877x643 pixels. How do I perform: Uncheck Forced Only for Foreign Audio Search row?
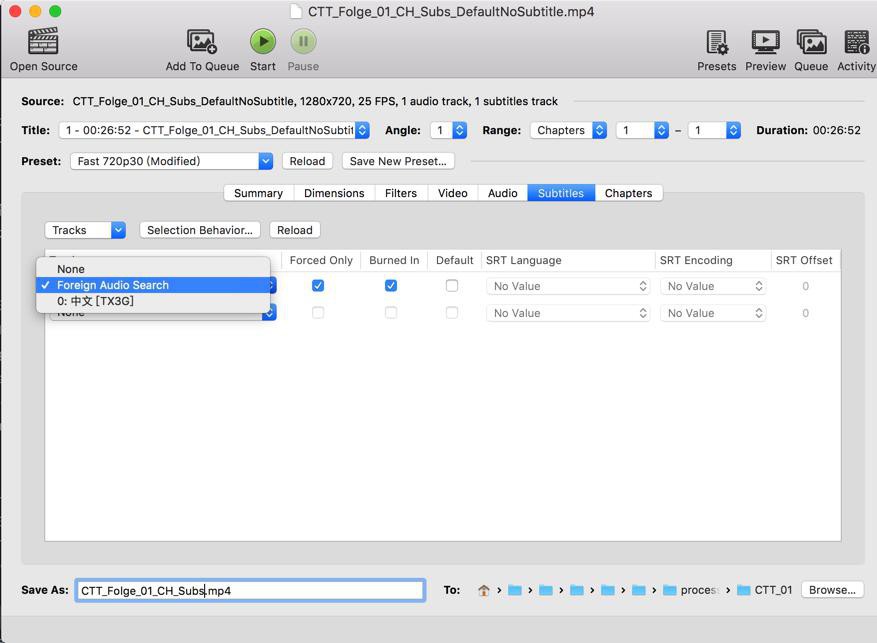[318, 286]
